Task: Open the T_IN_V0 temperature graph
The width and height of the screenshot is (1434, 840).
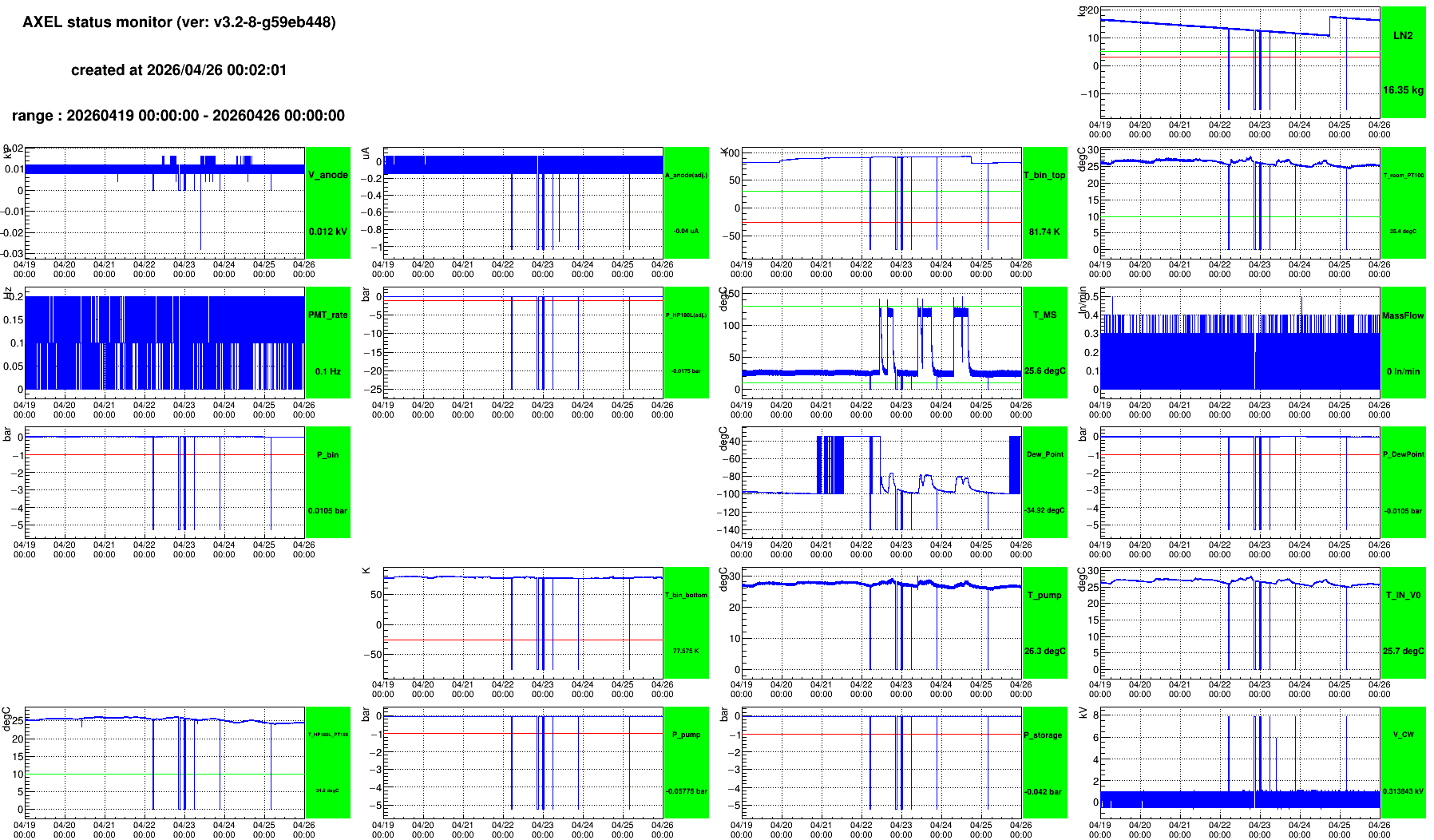Action: click(x=1240, y=623)
